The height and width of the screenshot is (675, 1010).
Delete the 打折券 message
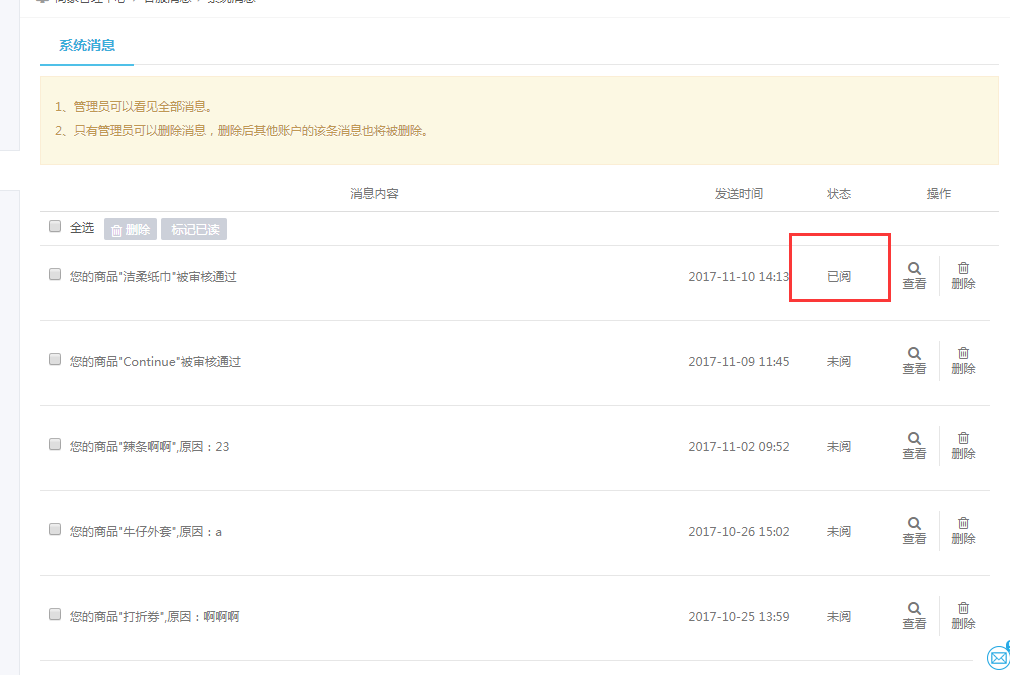click(963, 609)
